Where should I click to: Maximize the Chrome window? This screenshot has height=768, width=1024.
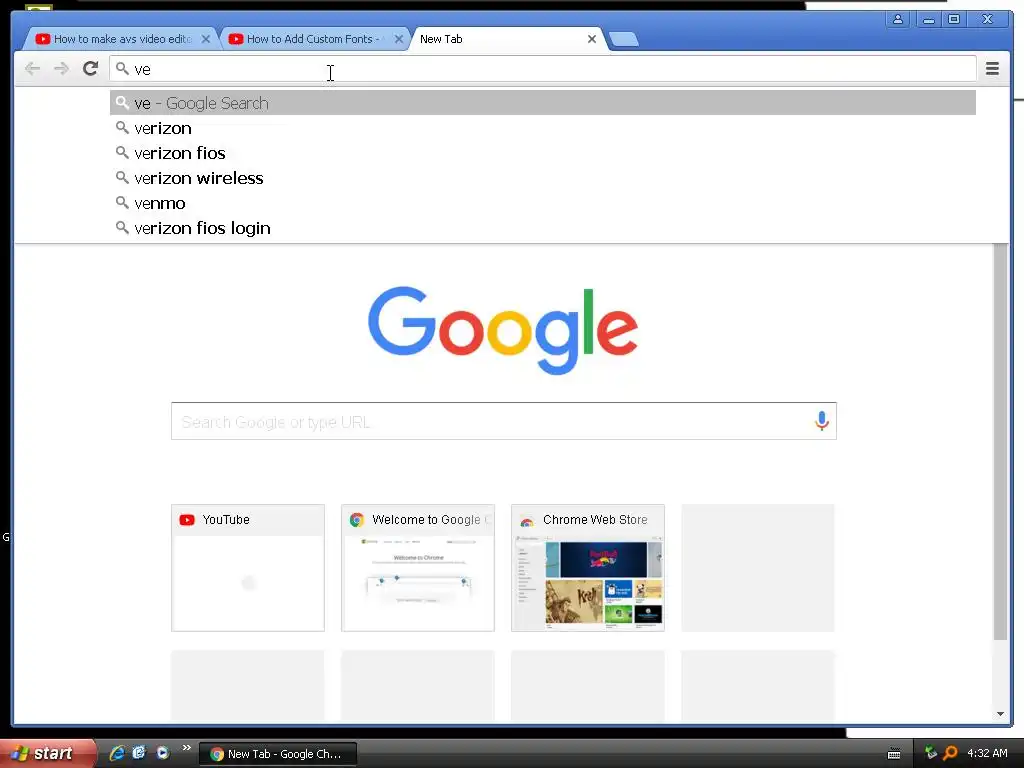(954, 19)
